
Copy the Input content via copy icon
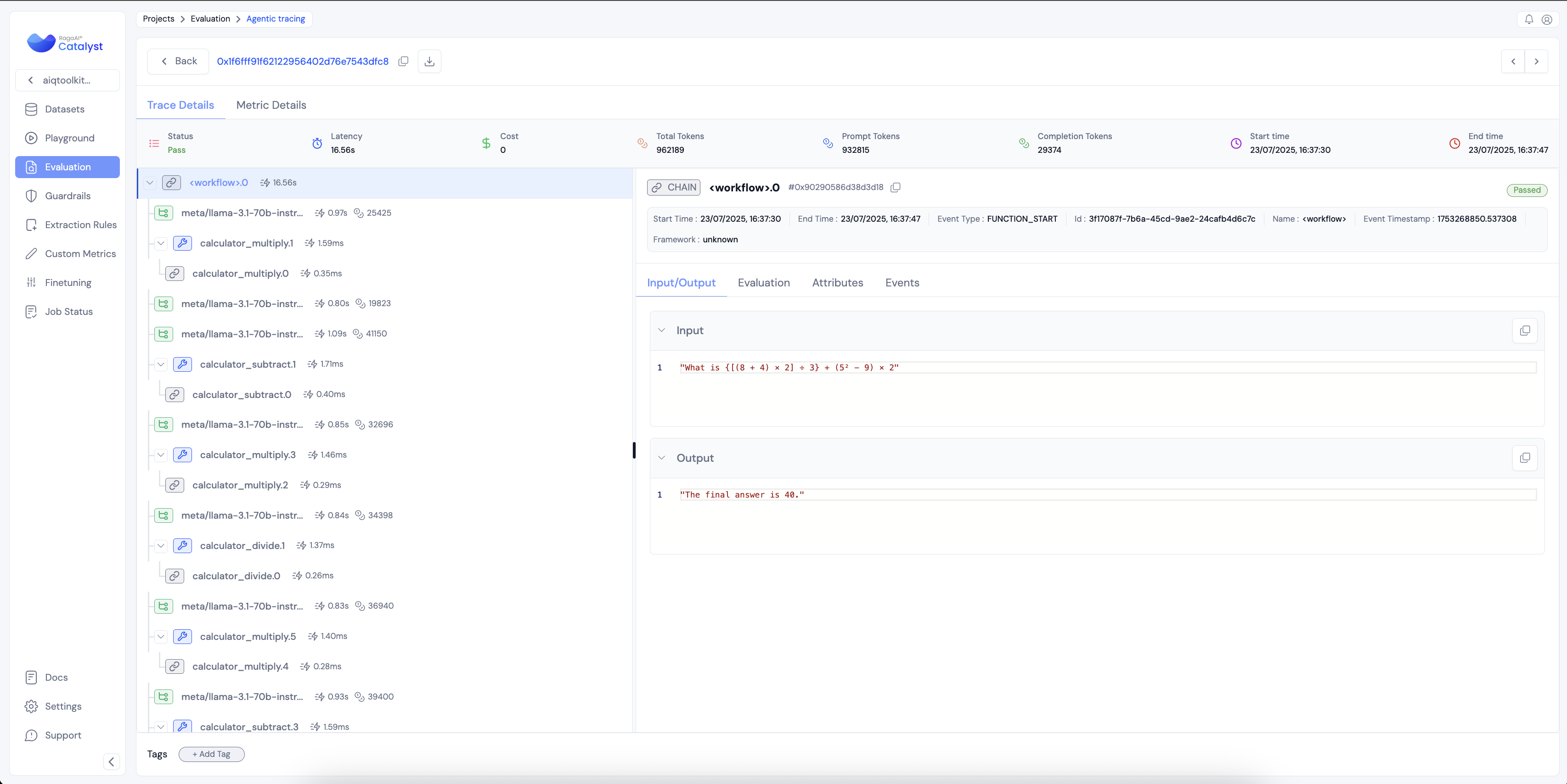(x=1524, y=330)
